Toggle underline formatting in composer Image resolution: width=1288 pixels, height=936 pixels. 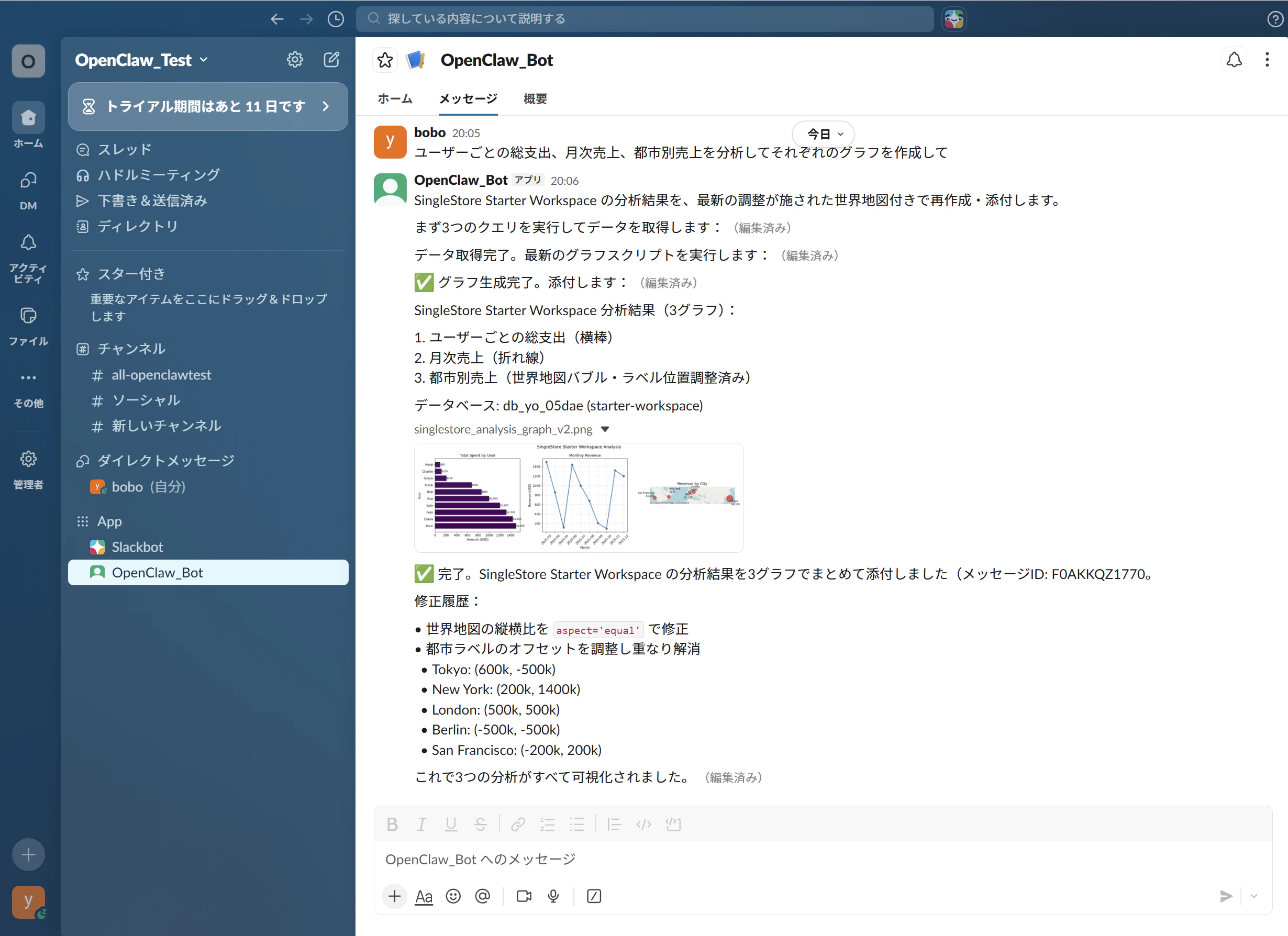tap(451, 824)
